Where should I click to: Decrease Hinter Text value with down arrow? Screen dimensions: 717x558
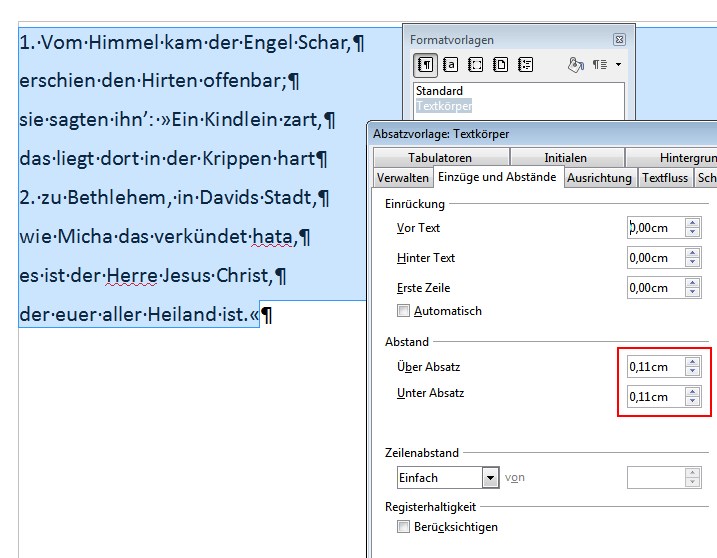pyautogui.click(x=693, y=263)
